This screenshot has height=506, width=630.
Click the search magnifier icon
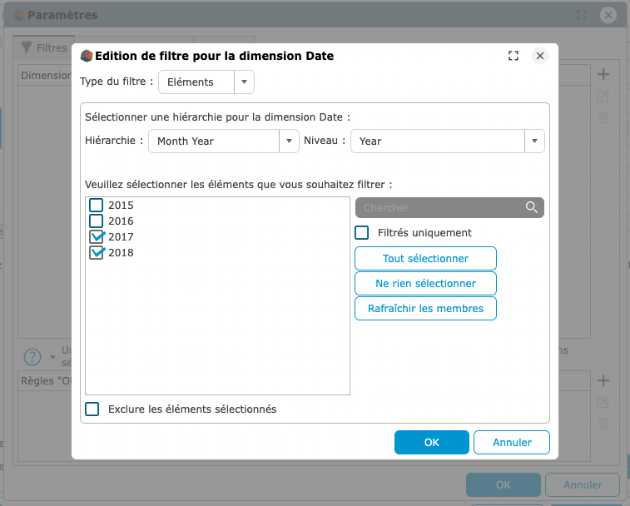pos(532,208)
